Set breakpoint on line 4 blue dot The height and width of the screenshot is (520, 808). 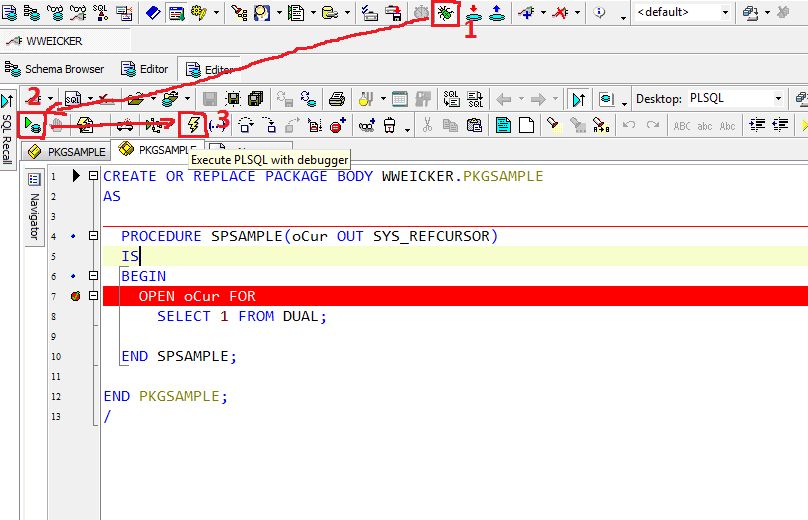(x=73, y=236)
